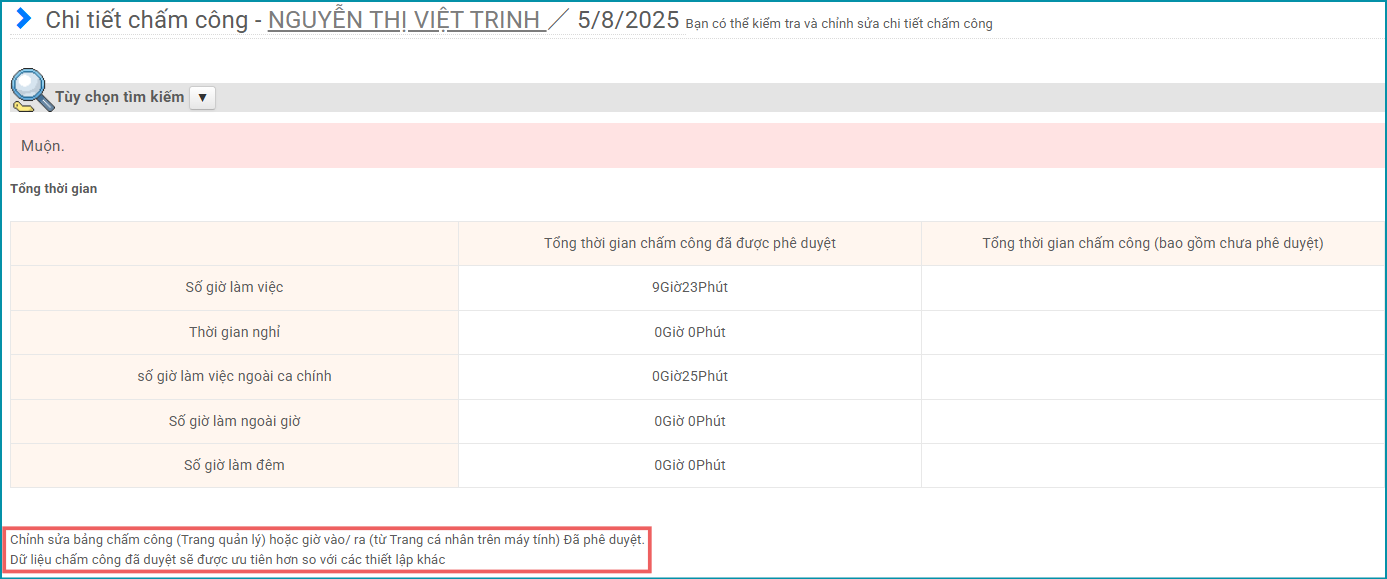
Task: Select the approved total attendance column header
Action: [690, 243]
